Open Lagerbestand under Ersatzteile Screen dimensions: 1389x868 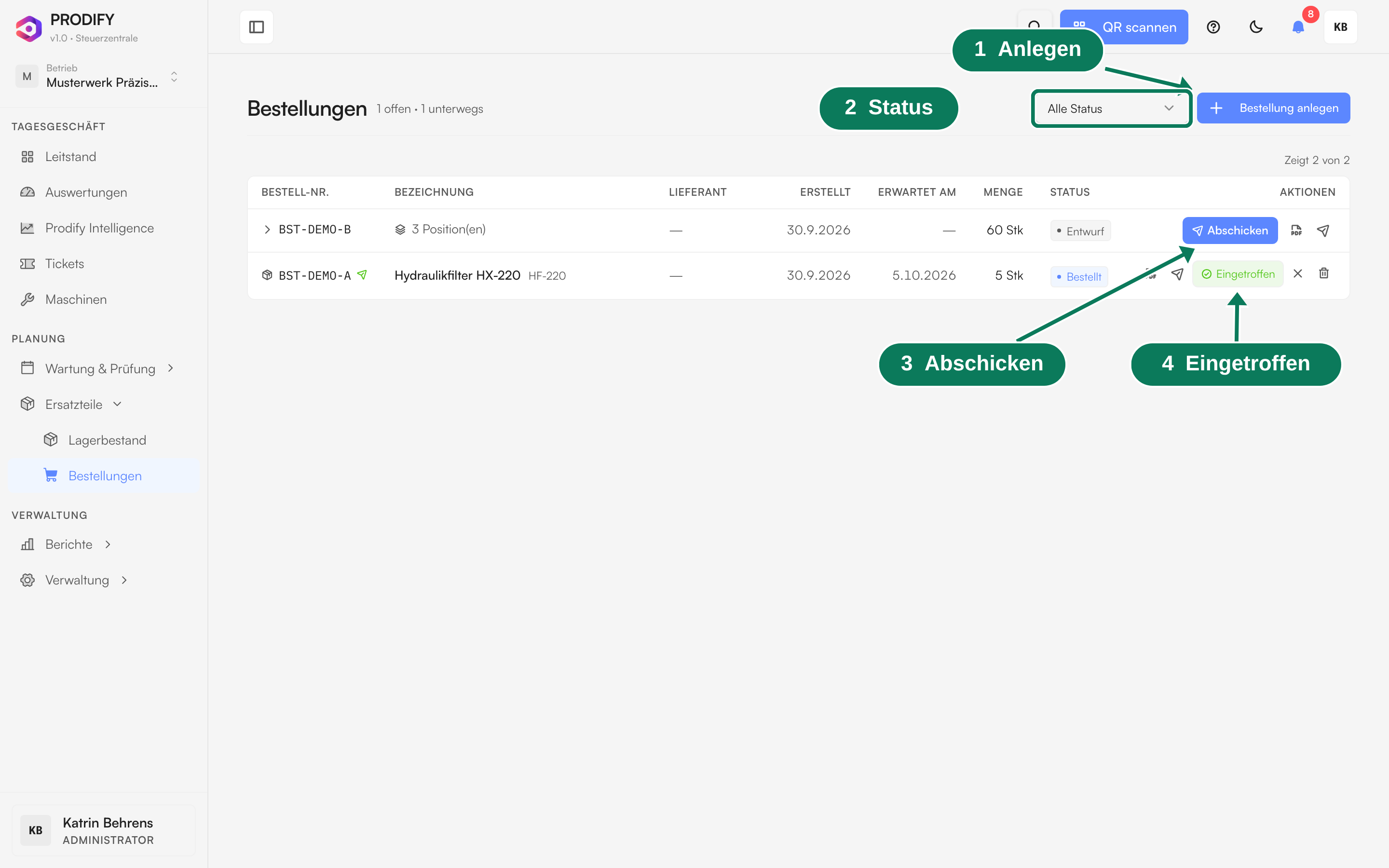click(104, 440)
